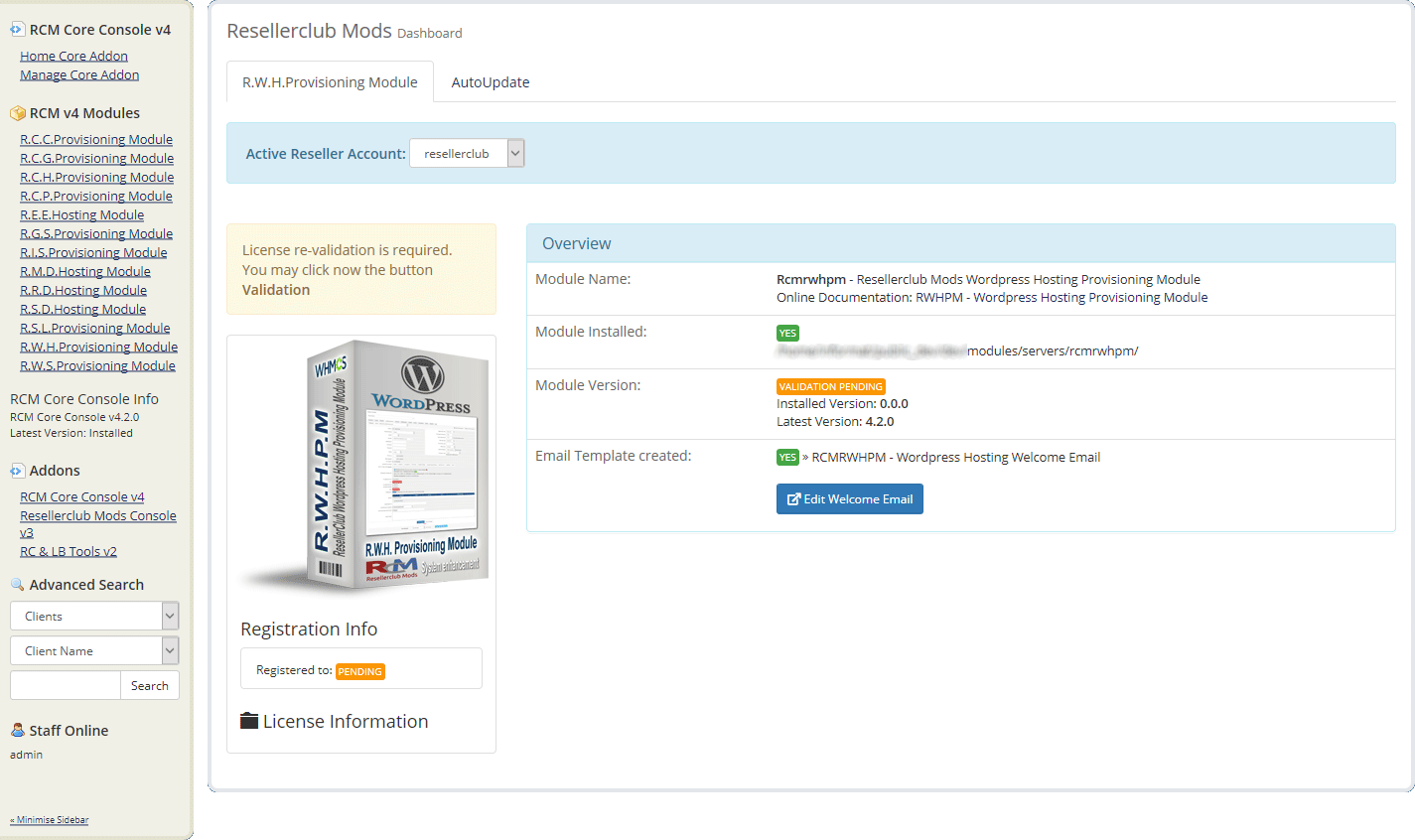Click the RCM v4 Modules box icon
Viewport: 1415px width, 840px height.
click(17, 113)
